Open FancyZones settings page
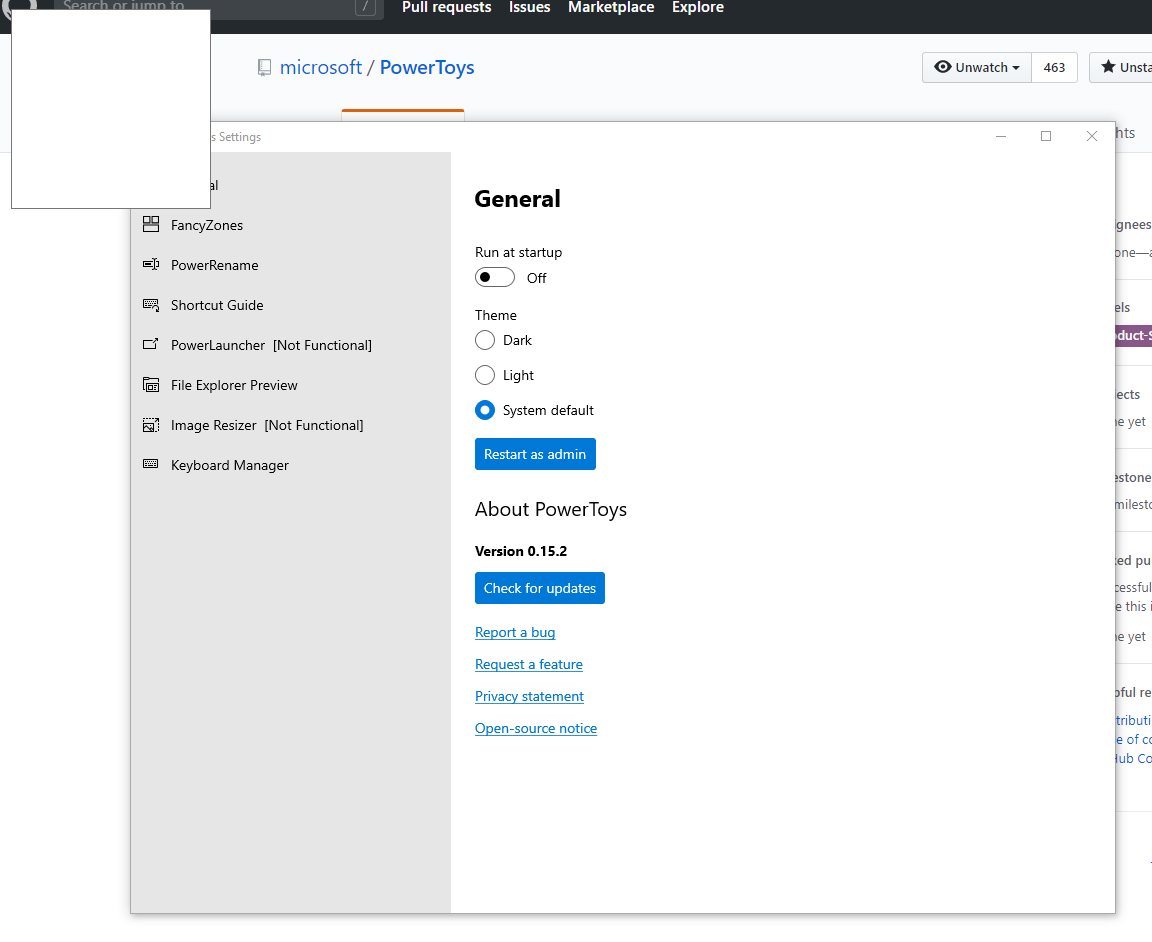Viewport: 1152px width, 942px height. tap(291, 225)
